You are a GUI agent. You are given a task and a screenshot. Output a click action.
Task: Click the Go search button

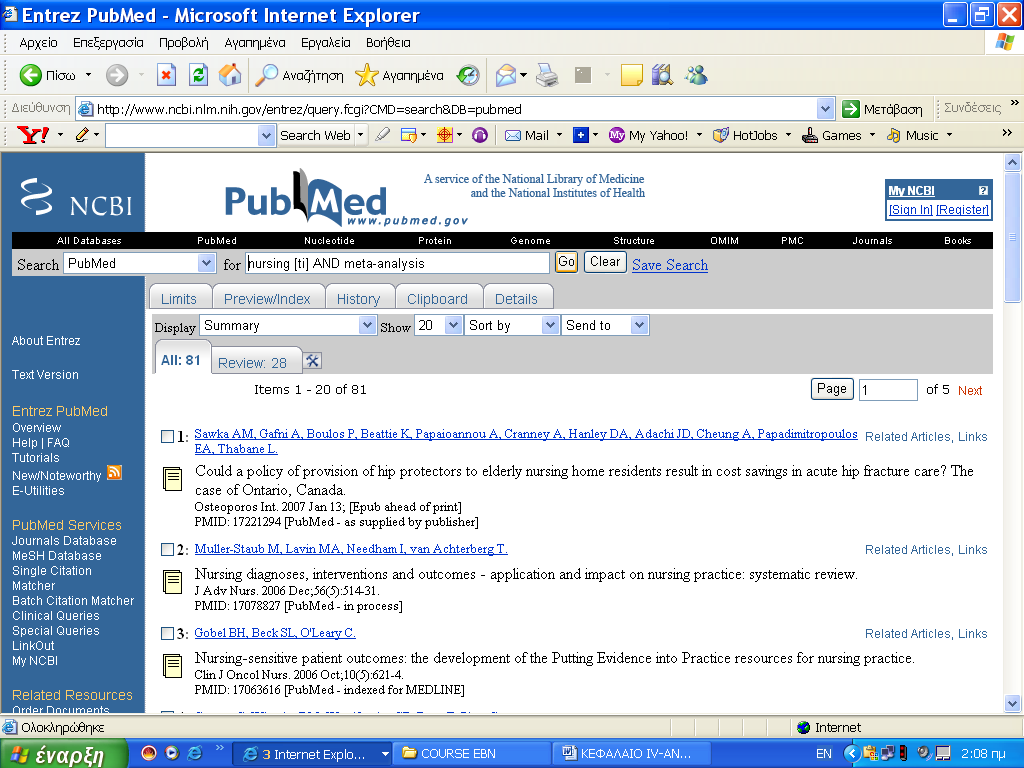(566, 262)
